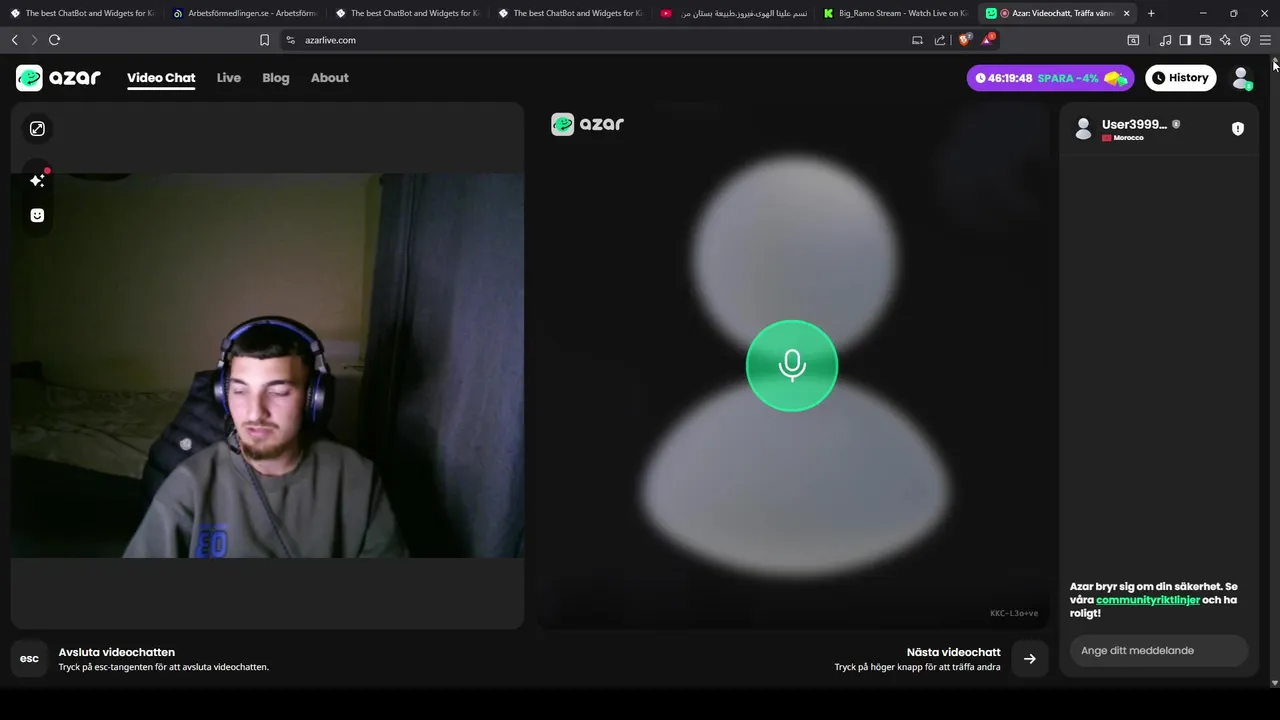
Task: Click the Azar logo in the header
Action: tap(58, 78)
